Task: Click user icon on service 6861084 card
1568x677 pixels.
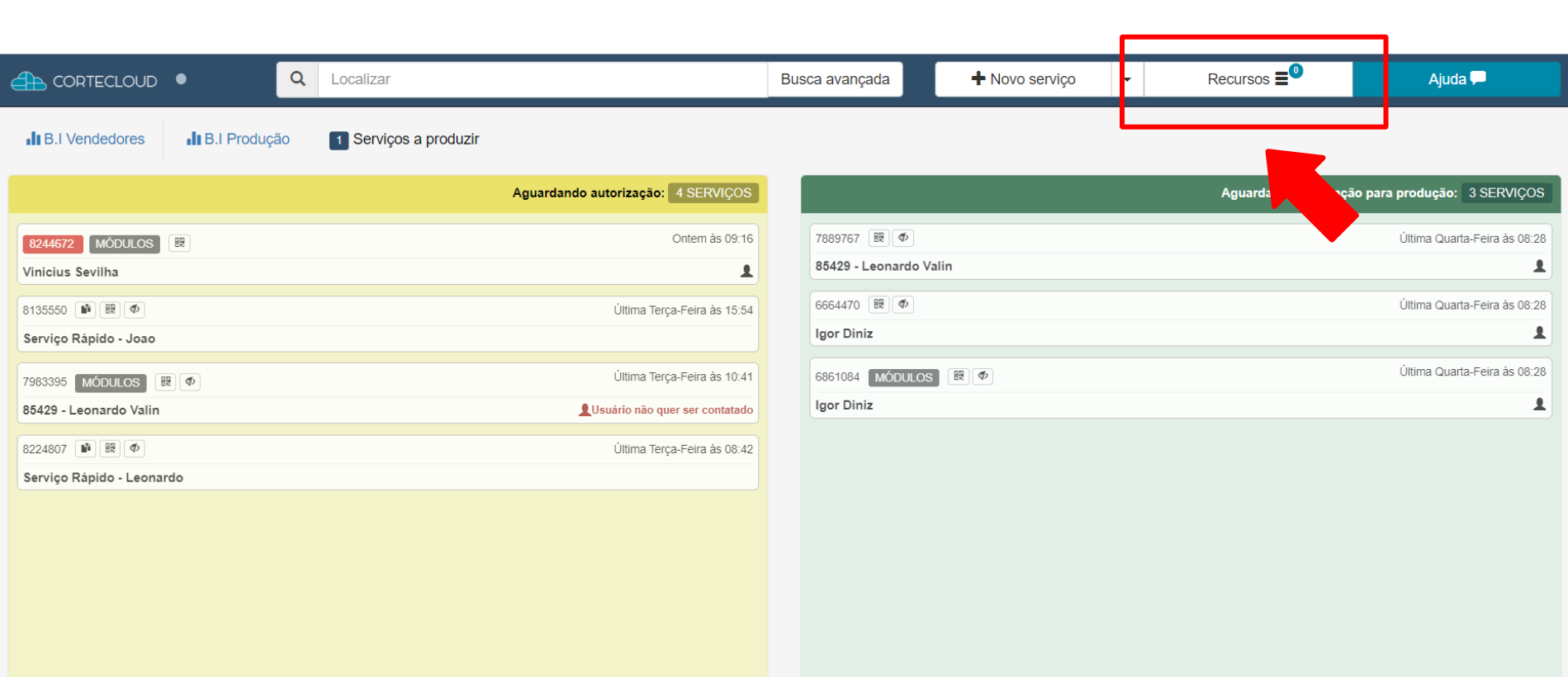Action: pos(1539,405)
